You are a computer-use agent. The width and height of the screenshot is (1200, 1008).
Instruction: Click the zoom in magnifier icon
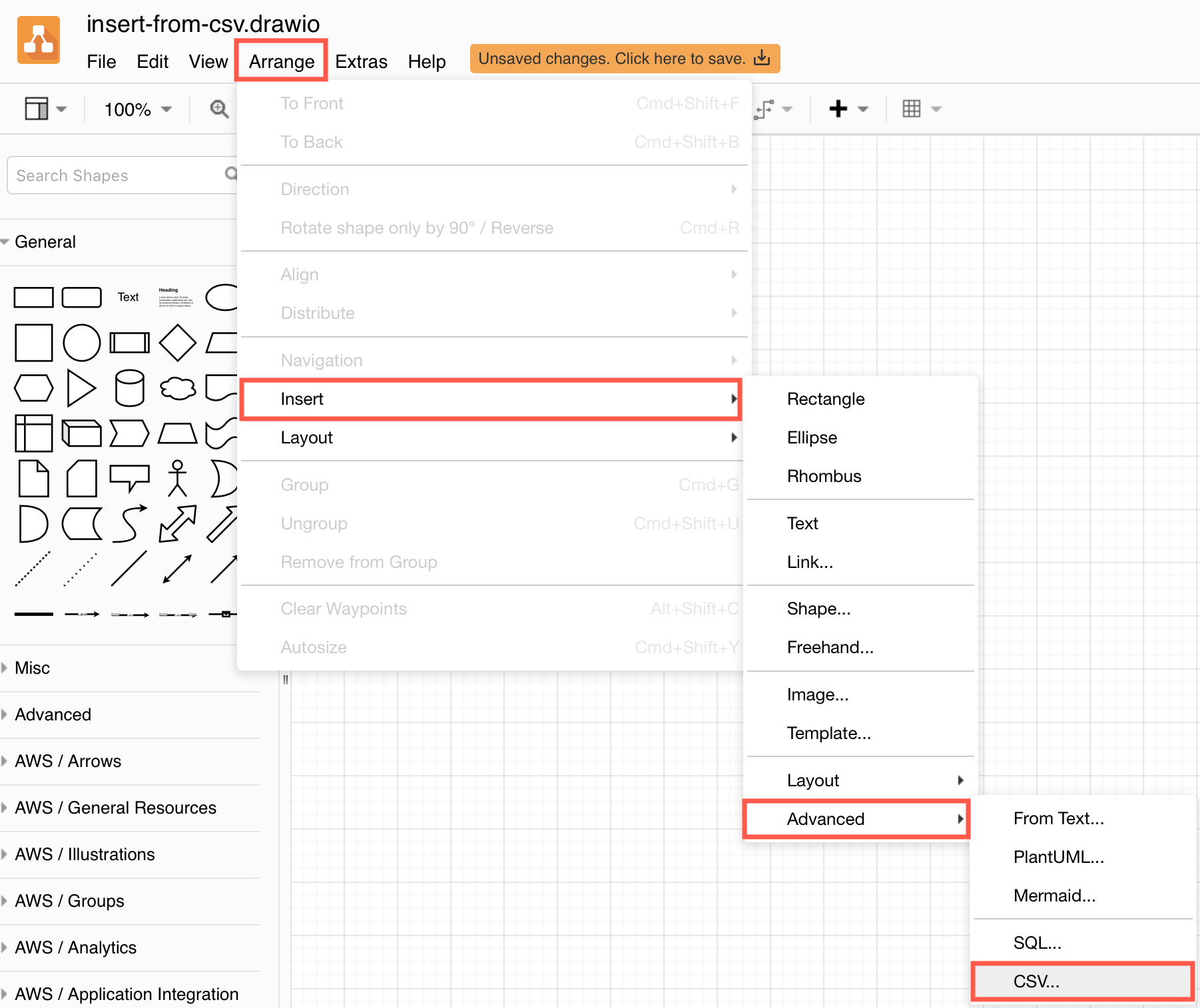(x=218, y=109)
